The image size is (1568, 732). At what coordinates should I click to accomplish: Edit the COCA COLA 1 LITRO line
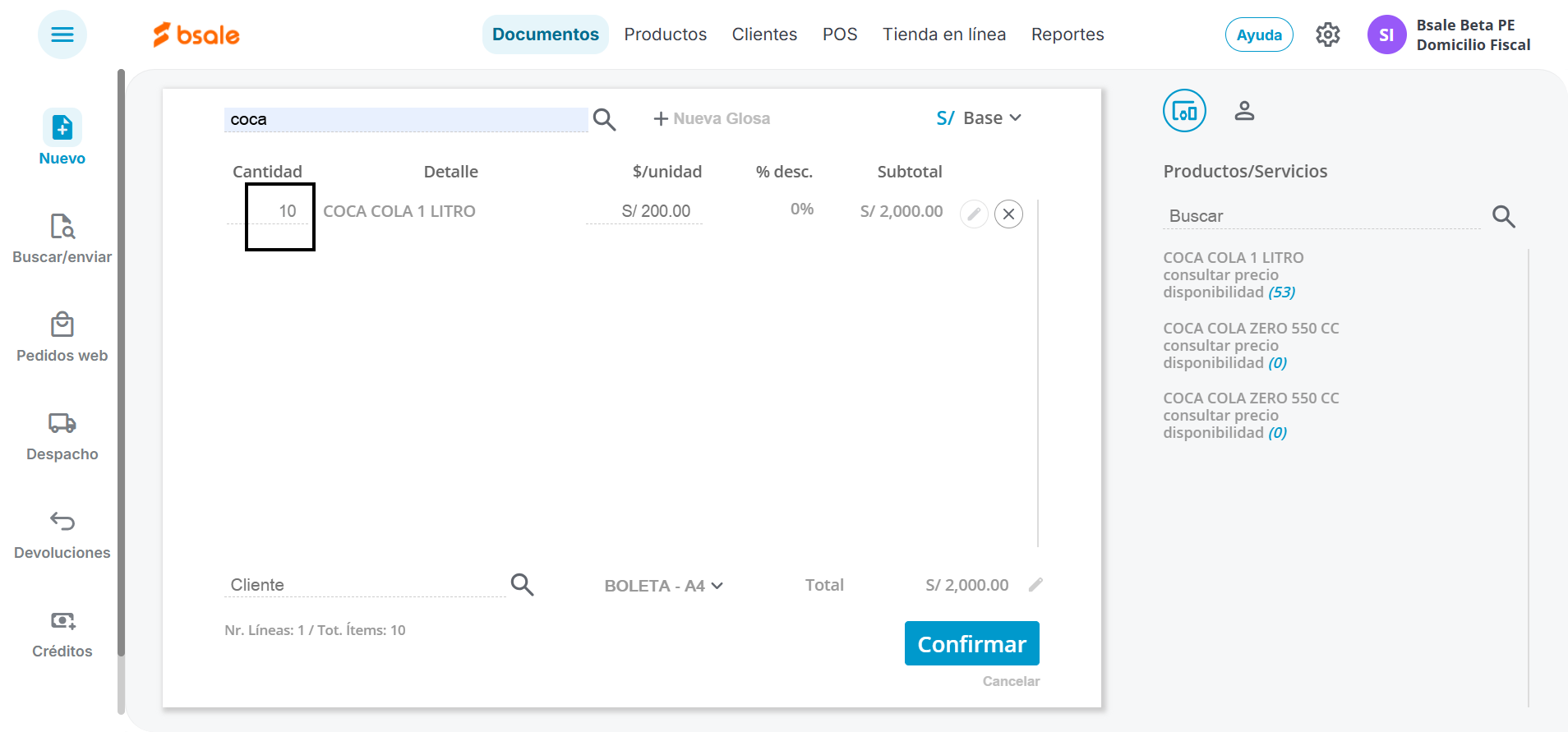coord(974,214)
